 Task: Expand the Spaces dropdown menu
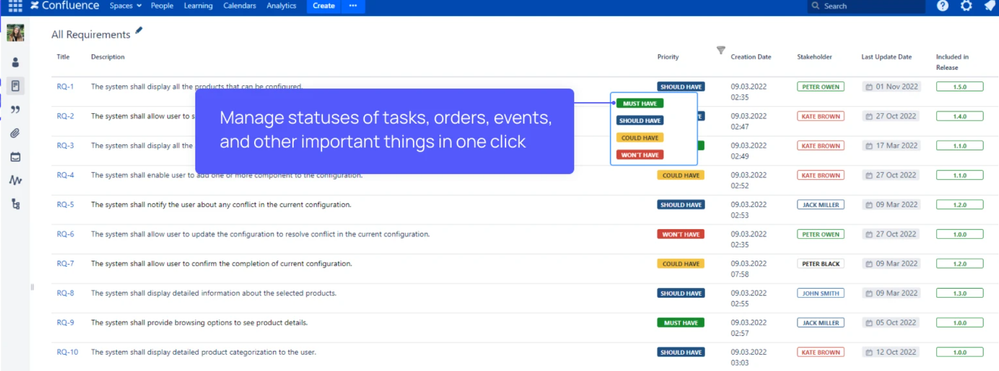point(126,6)
